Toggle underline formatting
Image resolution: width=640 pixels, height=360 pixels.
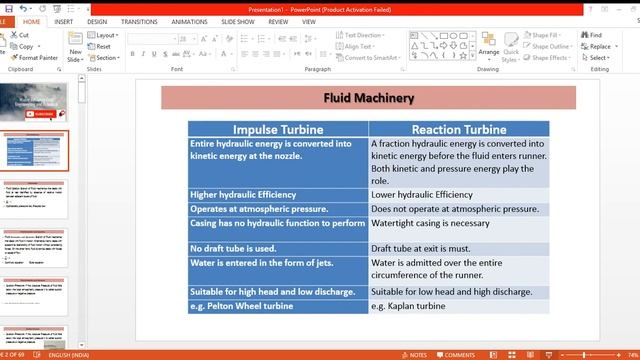[154, 54]
